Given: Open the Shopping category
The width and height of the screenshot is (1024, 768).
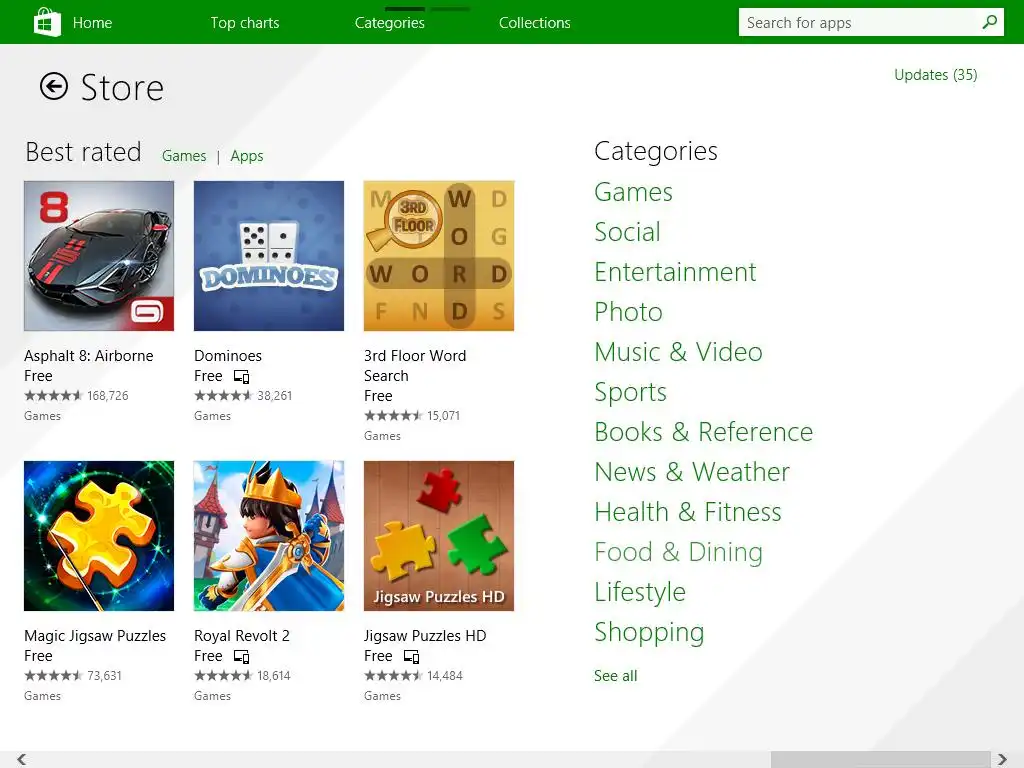Looking at the screenshot, I should pos(650,632).
